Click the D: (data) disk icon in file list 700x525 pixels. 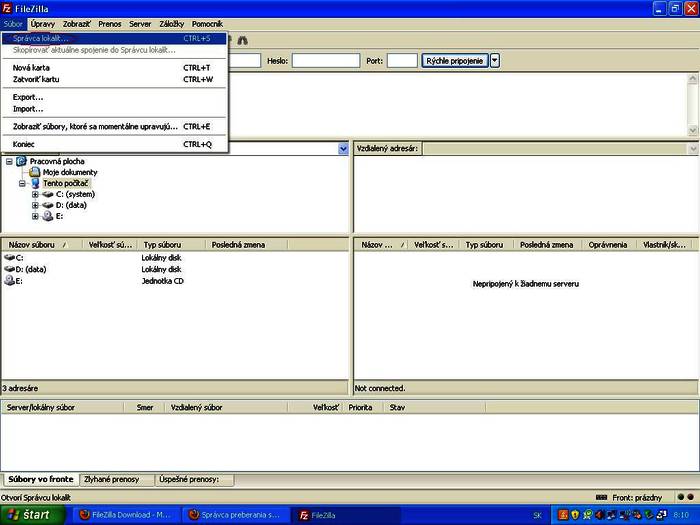click(x=9, y=269)
